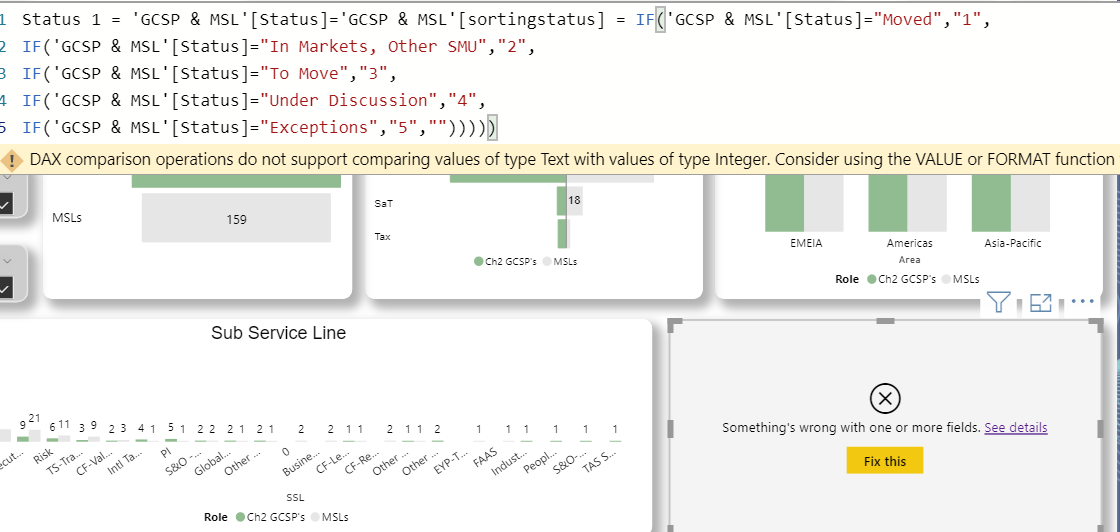Image resolution: width=1120 pixels, height=532 pixels.
Task: Click the Americas axis label
Action: click(909, 243)
